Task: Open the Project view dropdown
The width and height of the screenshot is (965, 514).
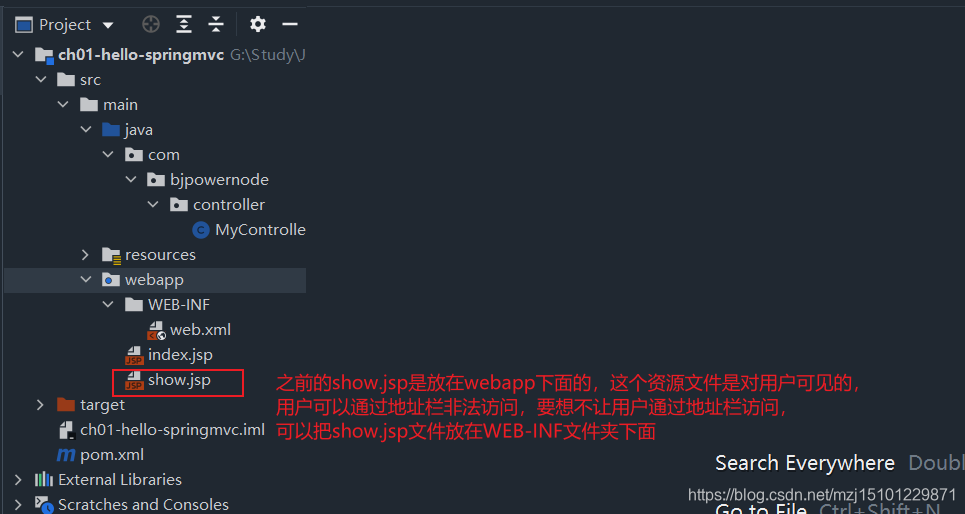Action: click(x=108, y=25)
